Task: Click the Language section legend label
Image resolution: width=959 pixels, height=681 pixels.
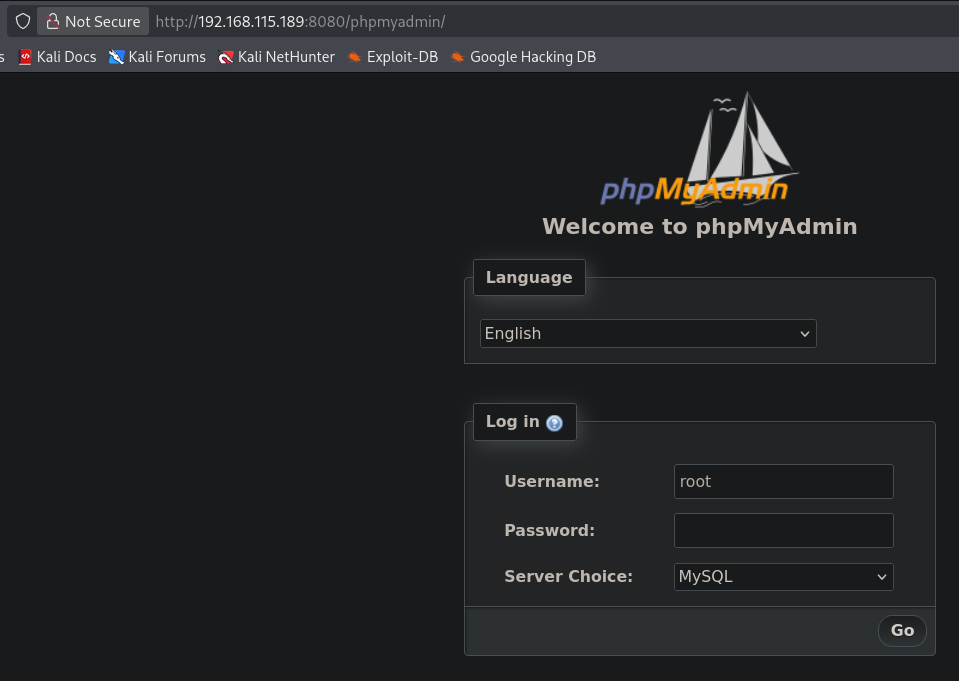Action: (x=529, y=278)
